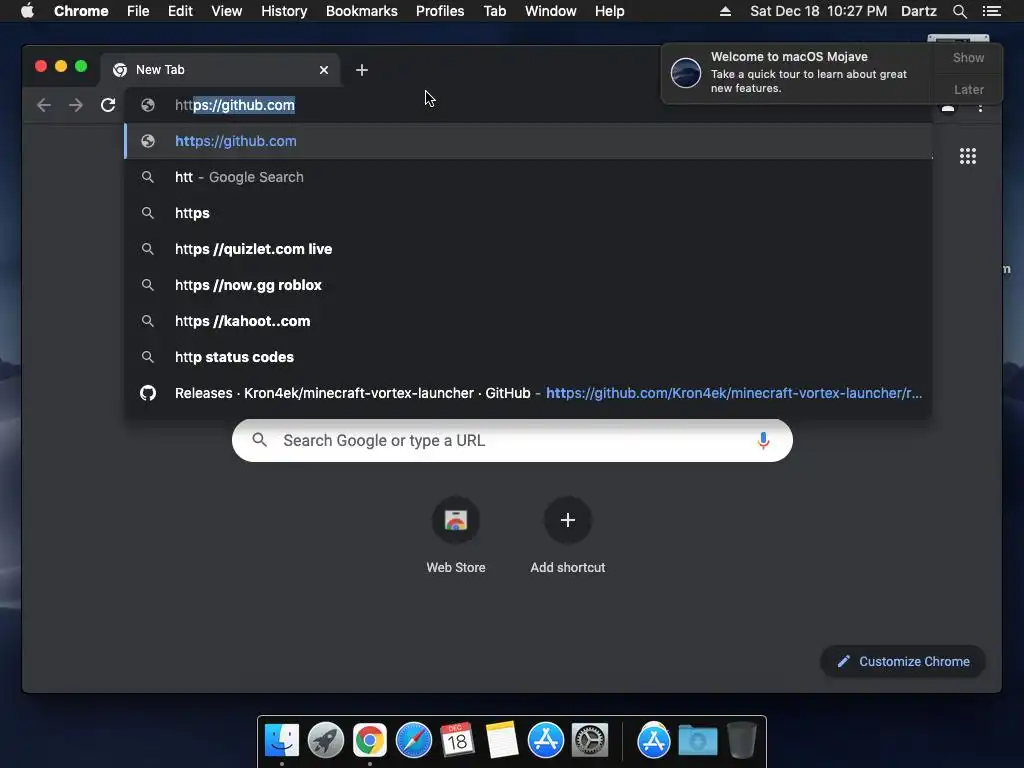
Task: Open the Bookmarks menu
Action: [362, 11]
